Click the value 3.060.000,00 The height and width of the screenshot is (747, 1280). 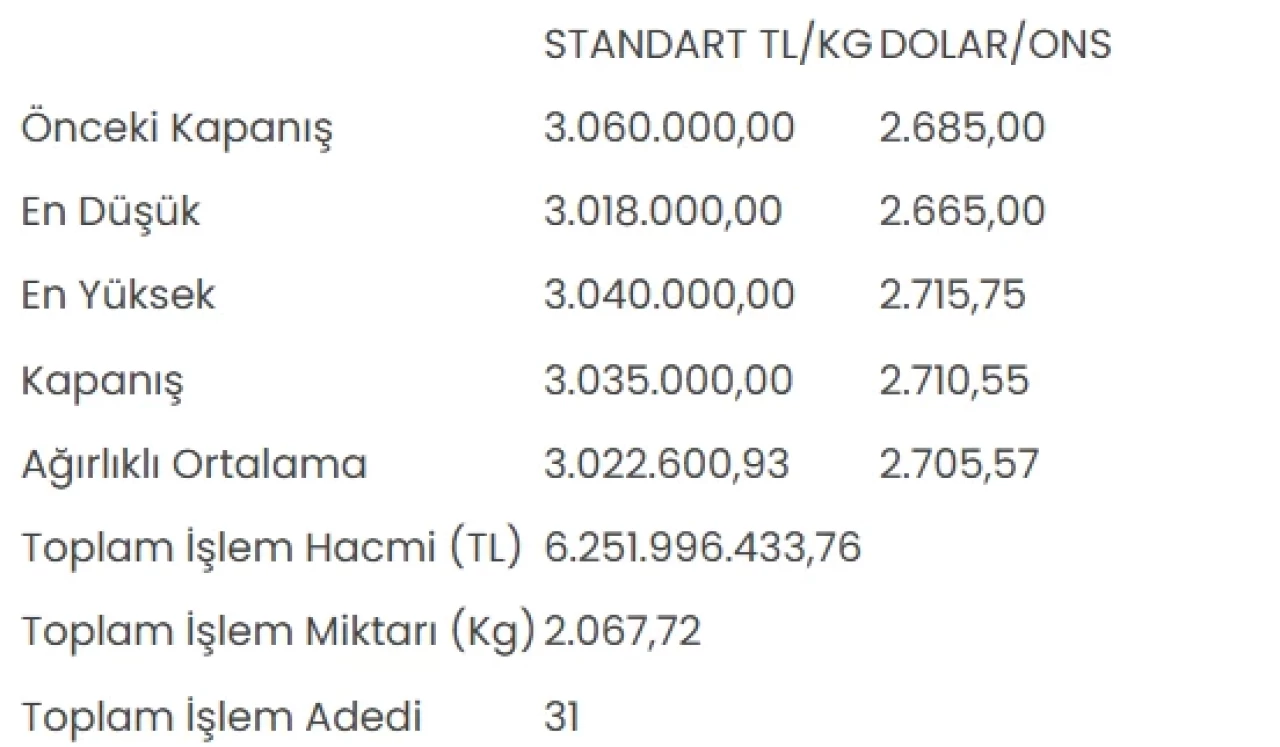[x=669, y=128]
